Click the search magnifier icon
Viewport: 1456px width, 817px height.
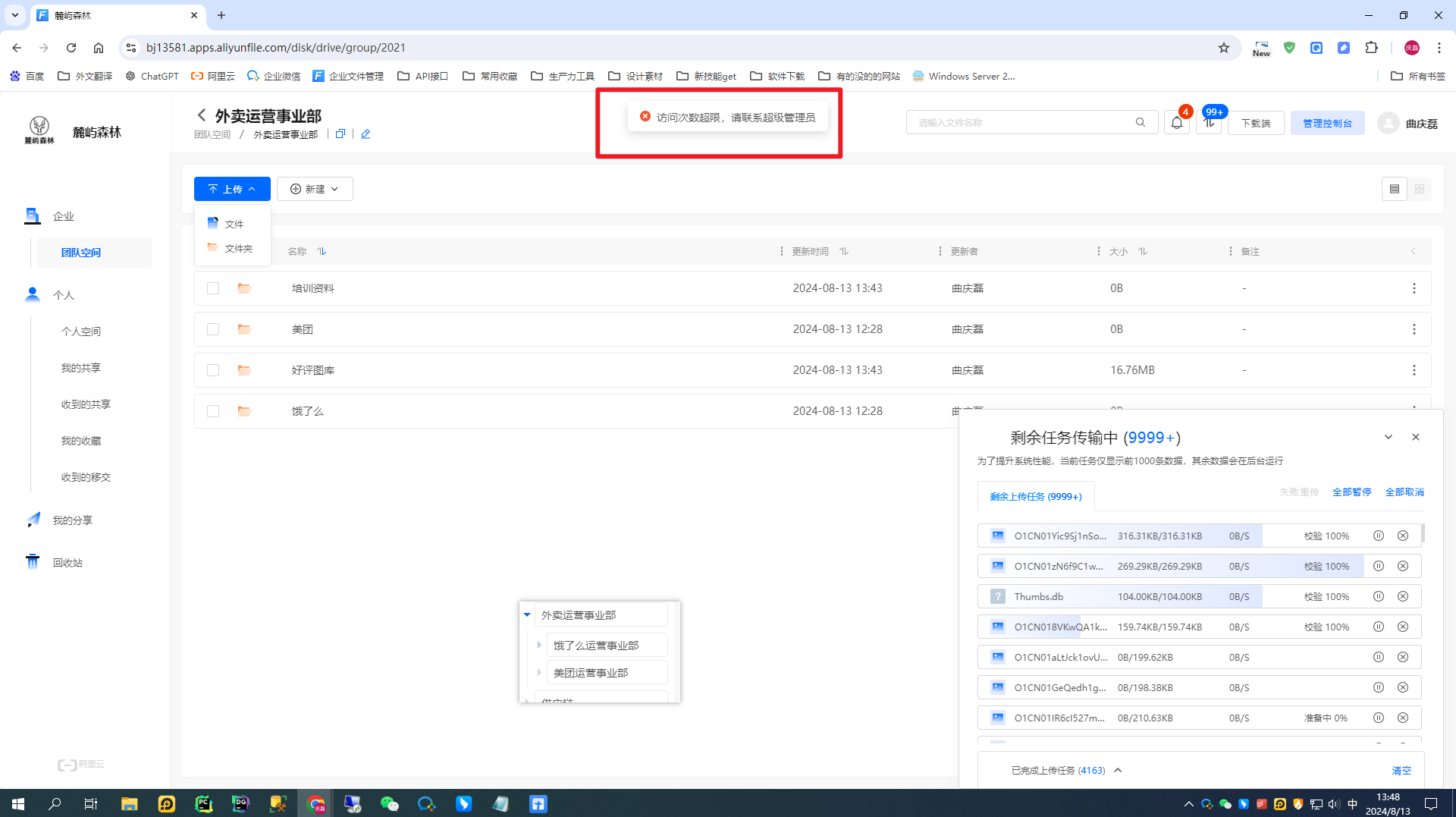tap(1141, 122)
